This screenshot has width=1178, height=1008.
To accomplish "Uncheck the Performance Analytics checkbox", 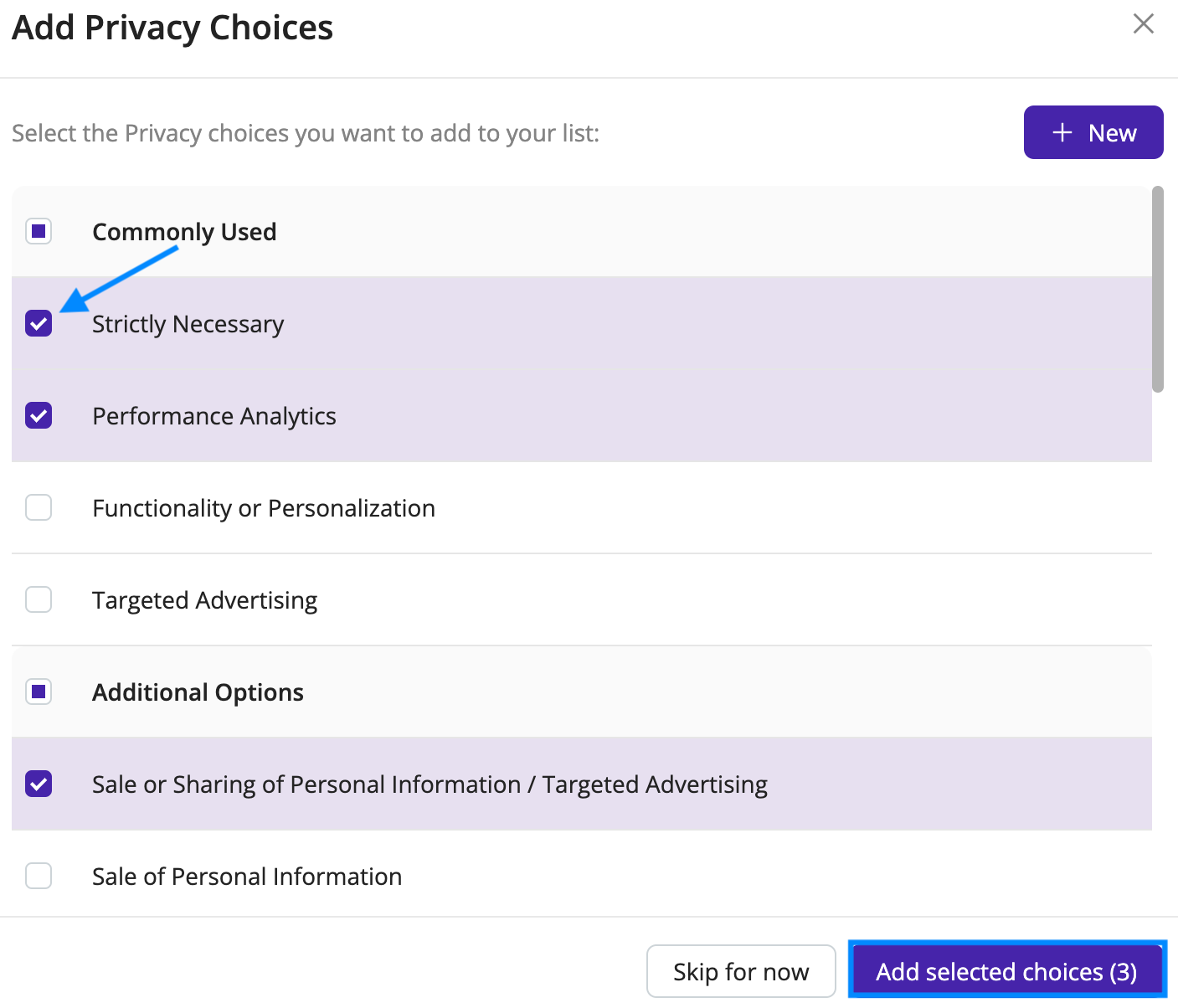I will pos(39,415).
